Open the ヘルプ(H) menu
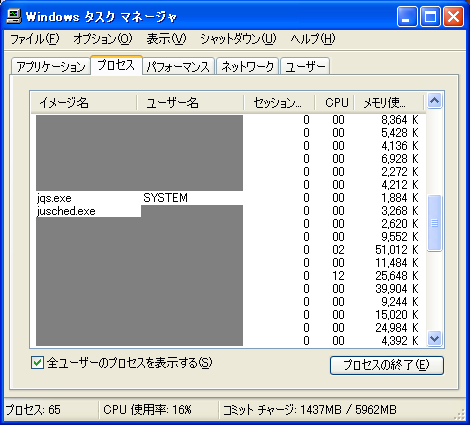This screenshot has height=425, width=470. click(313, 39)
